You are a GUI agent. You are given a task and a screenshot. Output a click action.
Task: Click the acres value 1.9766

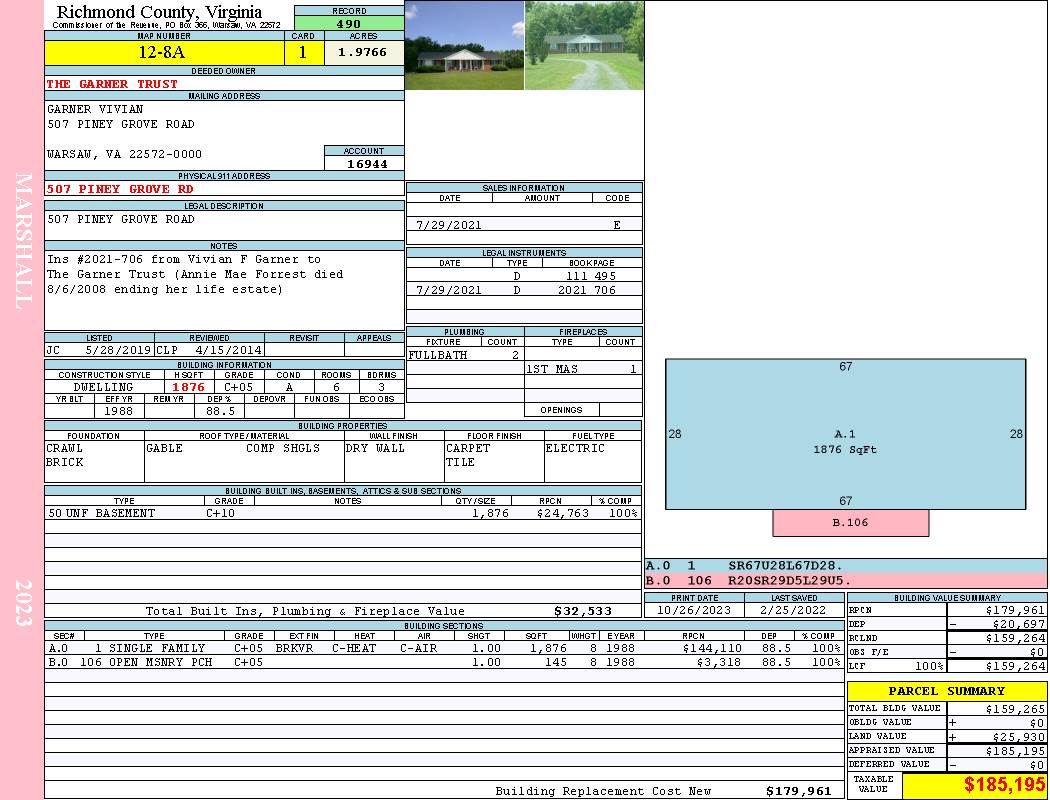tap(362, 52)
